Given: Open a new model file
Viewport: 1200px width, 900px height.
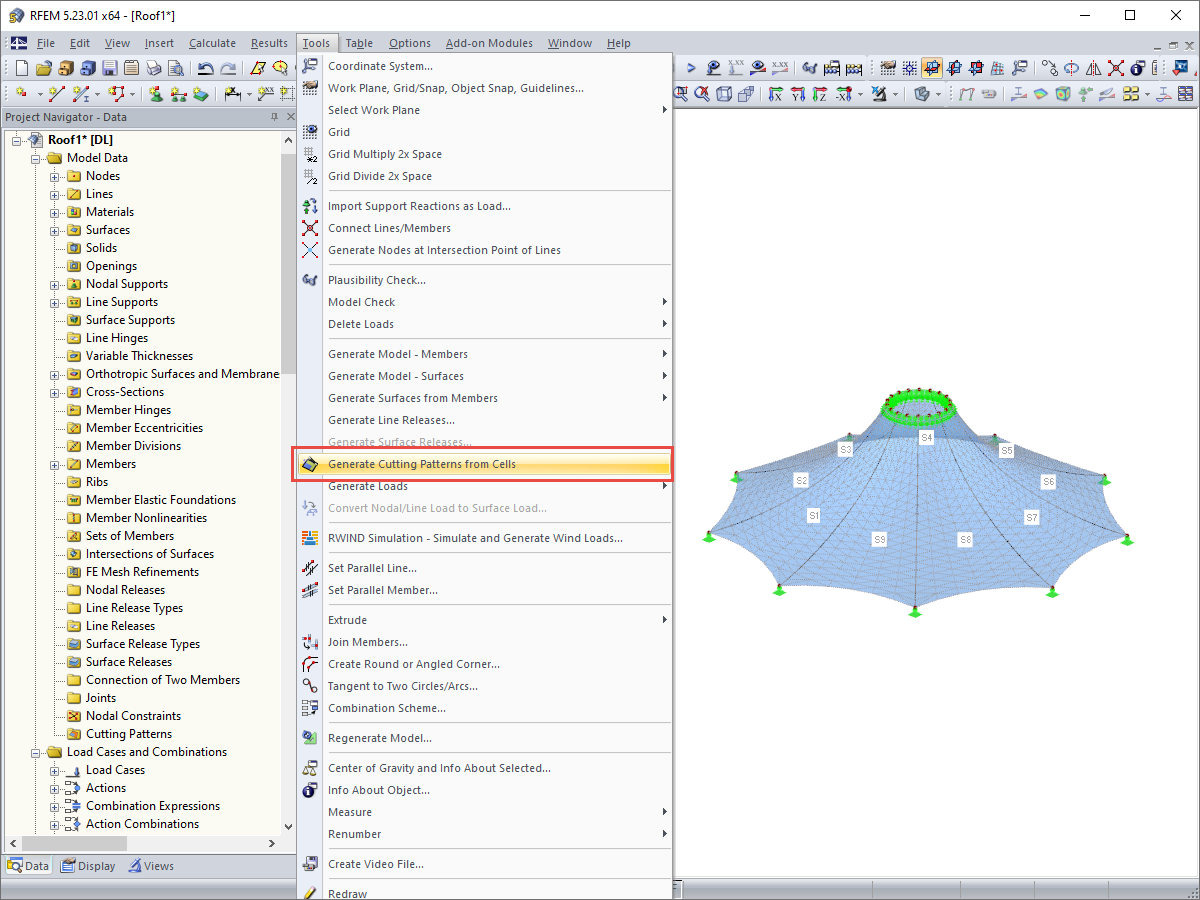Looking at the screenshot, I should tap(20, 67).
